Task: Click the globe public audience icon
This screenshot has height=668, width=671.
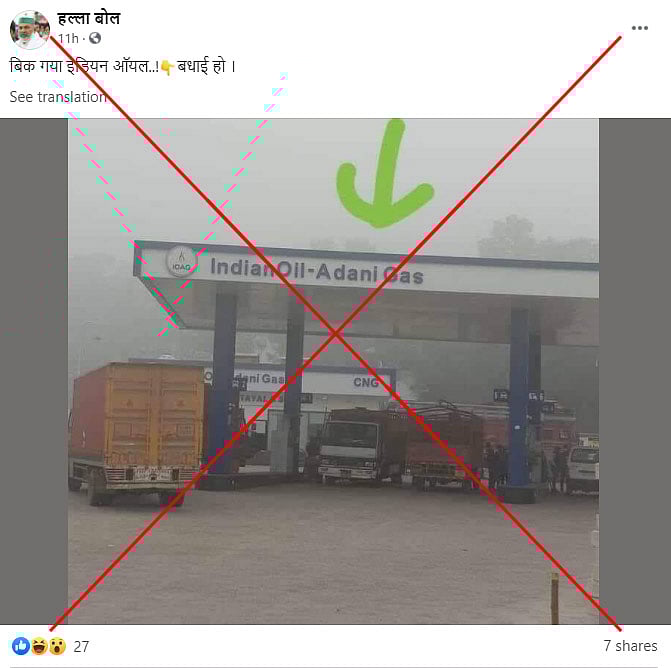Action: point(95,38)
